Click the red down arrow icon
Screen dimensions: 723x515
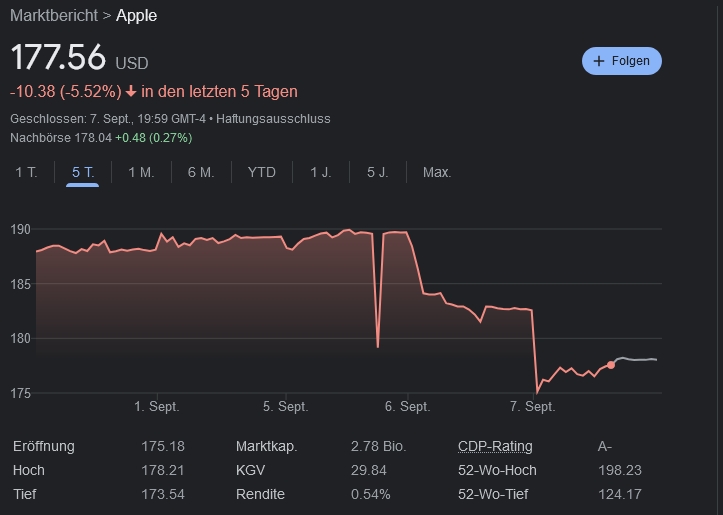coord(131,91)
